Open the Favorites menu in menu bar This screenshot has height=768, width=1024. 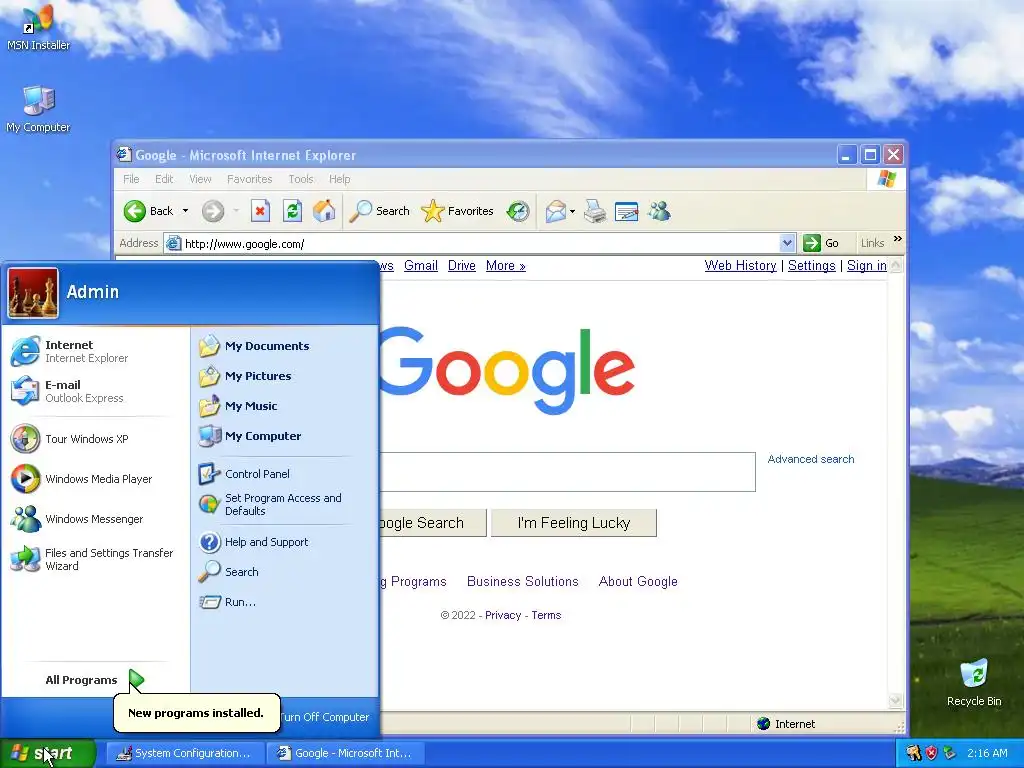(249, 179)
